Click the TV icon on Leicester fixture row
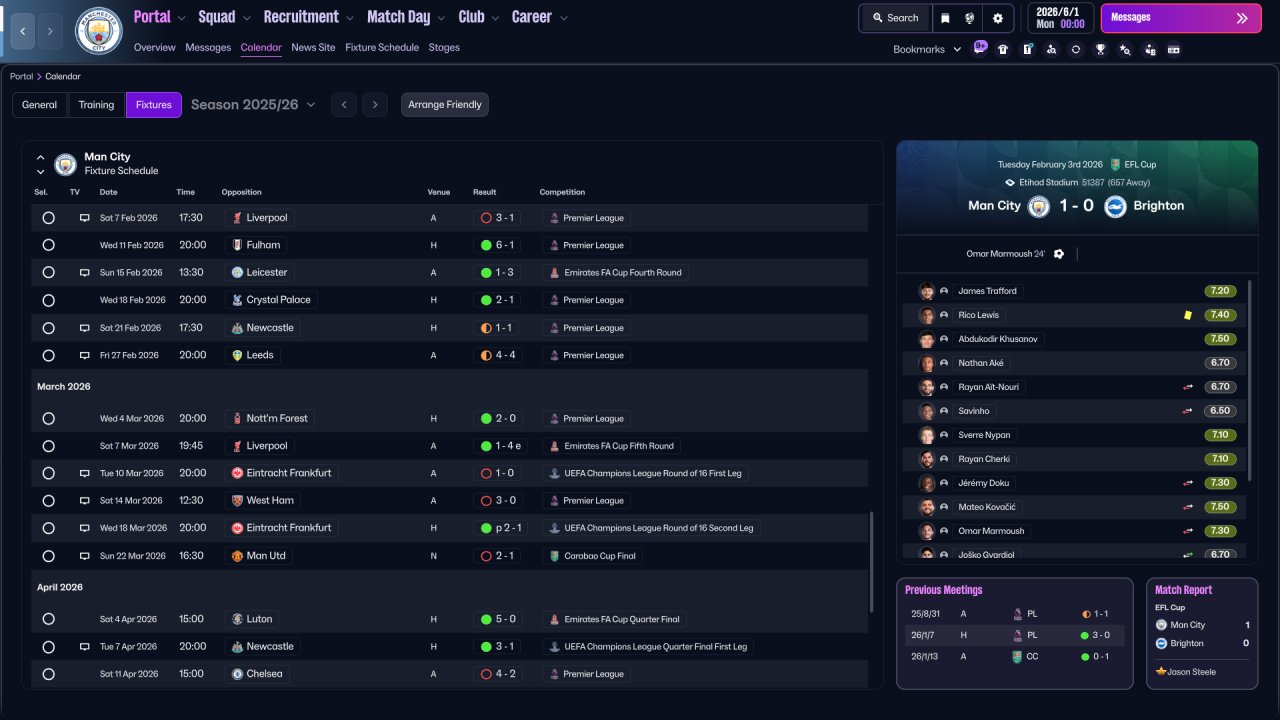 click(x=85, y=273)
